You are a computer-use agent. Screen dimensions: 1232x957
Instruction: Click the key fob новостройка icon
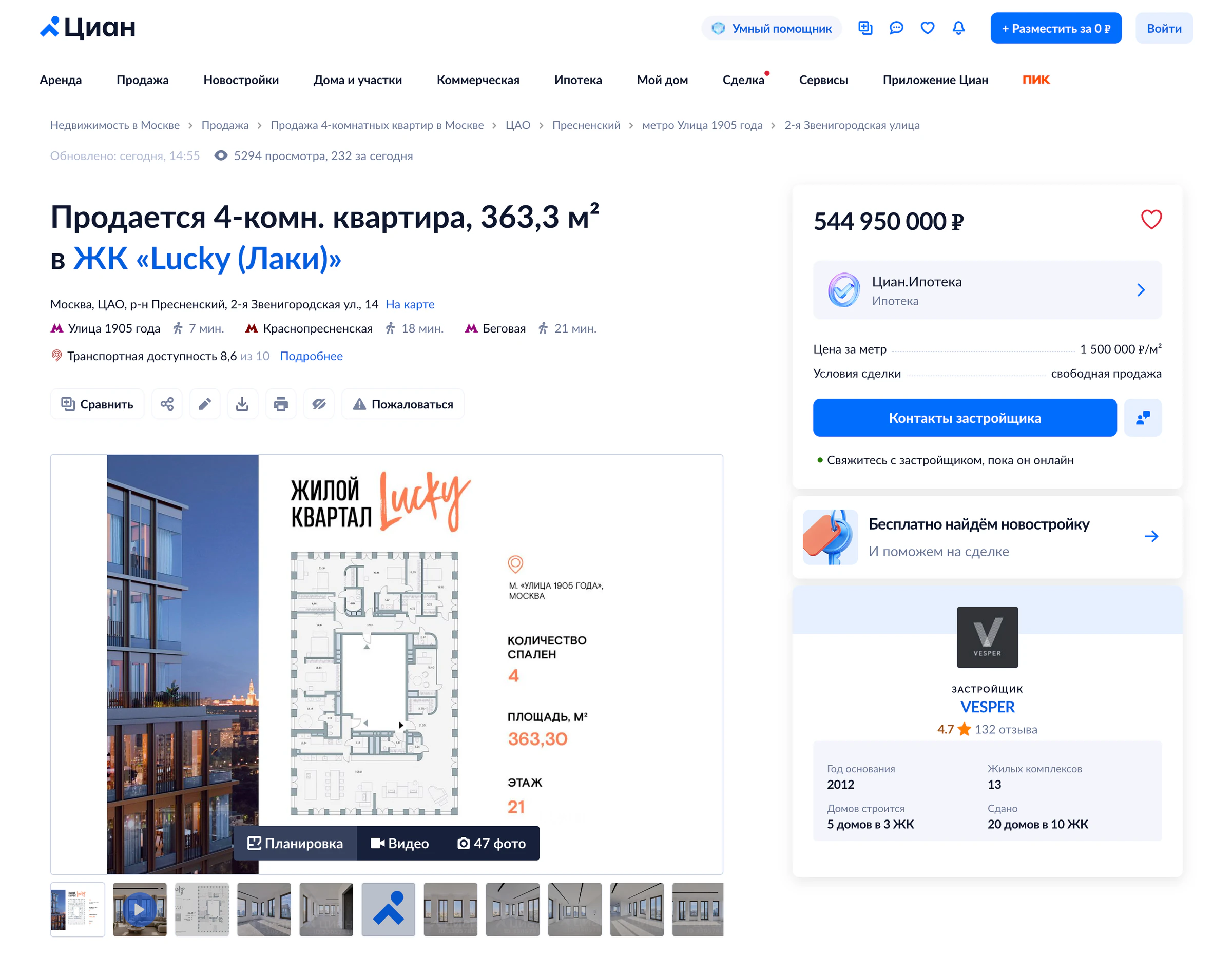[830, 537]
